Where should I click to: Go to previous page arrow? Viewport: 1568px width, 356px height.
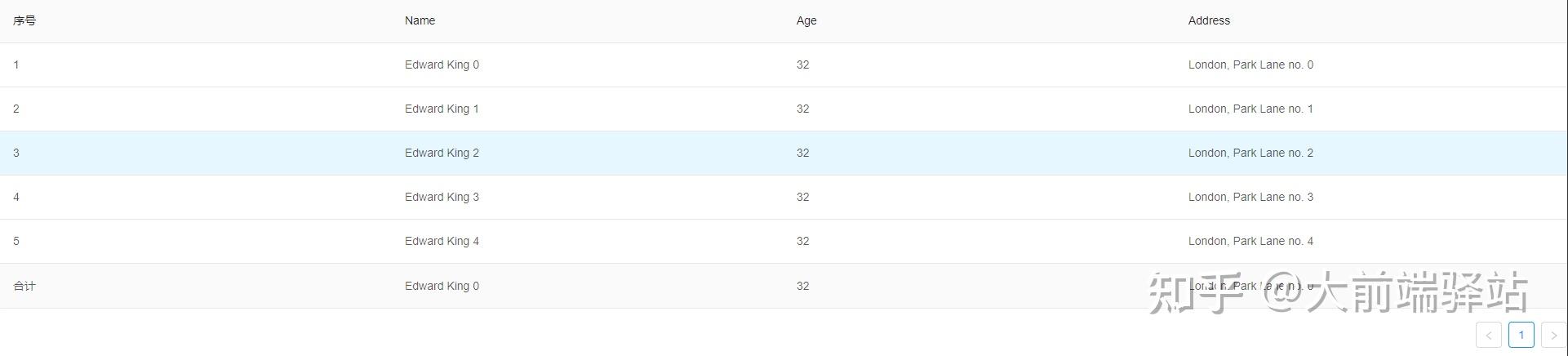1488,335
